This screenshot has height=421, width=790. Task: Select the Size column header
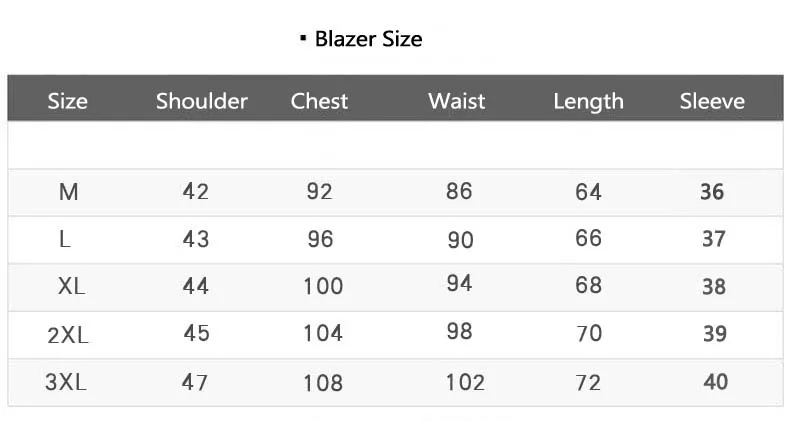click(x=68, y=101)
